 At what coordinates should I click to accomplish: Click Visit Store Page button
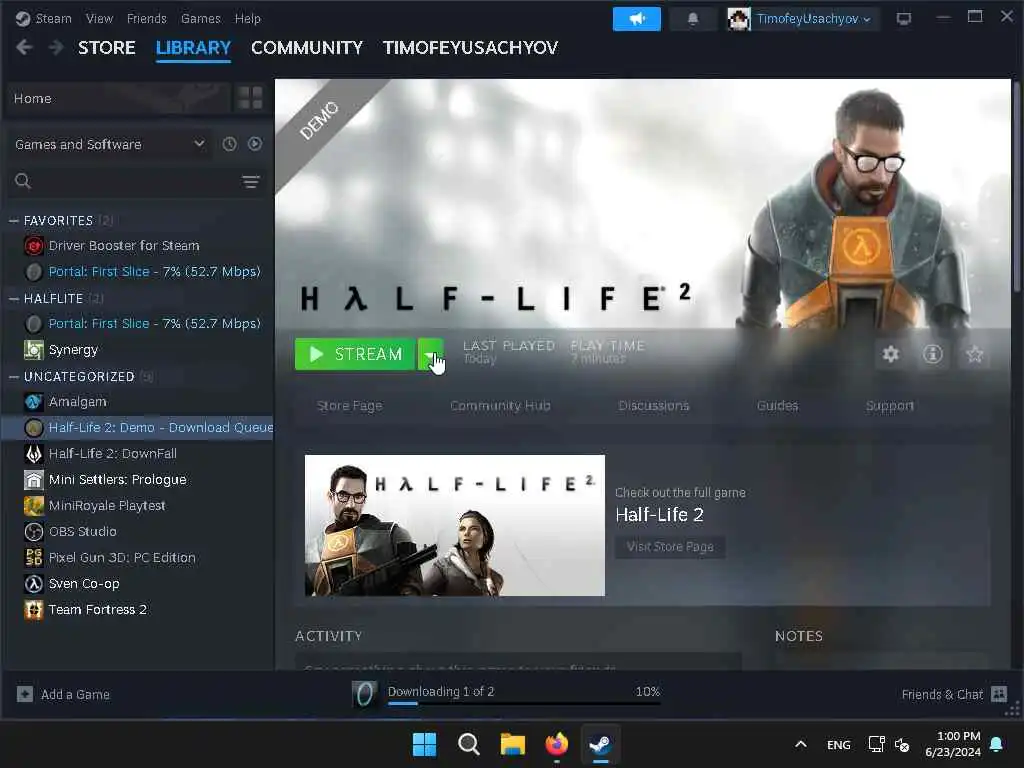[x=670, y=547]
